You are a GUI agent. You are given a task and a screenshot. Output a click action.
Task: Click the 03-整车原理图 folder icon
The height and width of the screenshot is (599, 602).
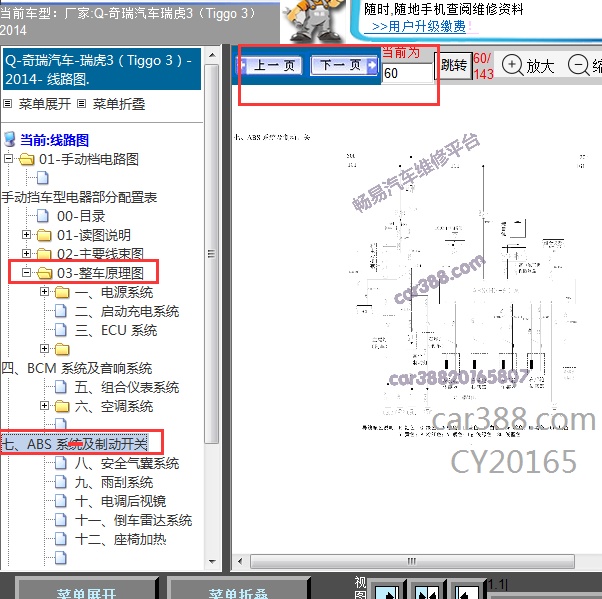(x=45, y=273)
